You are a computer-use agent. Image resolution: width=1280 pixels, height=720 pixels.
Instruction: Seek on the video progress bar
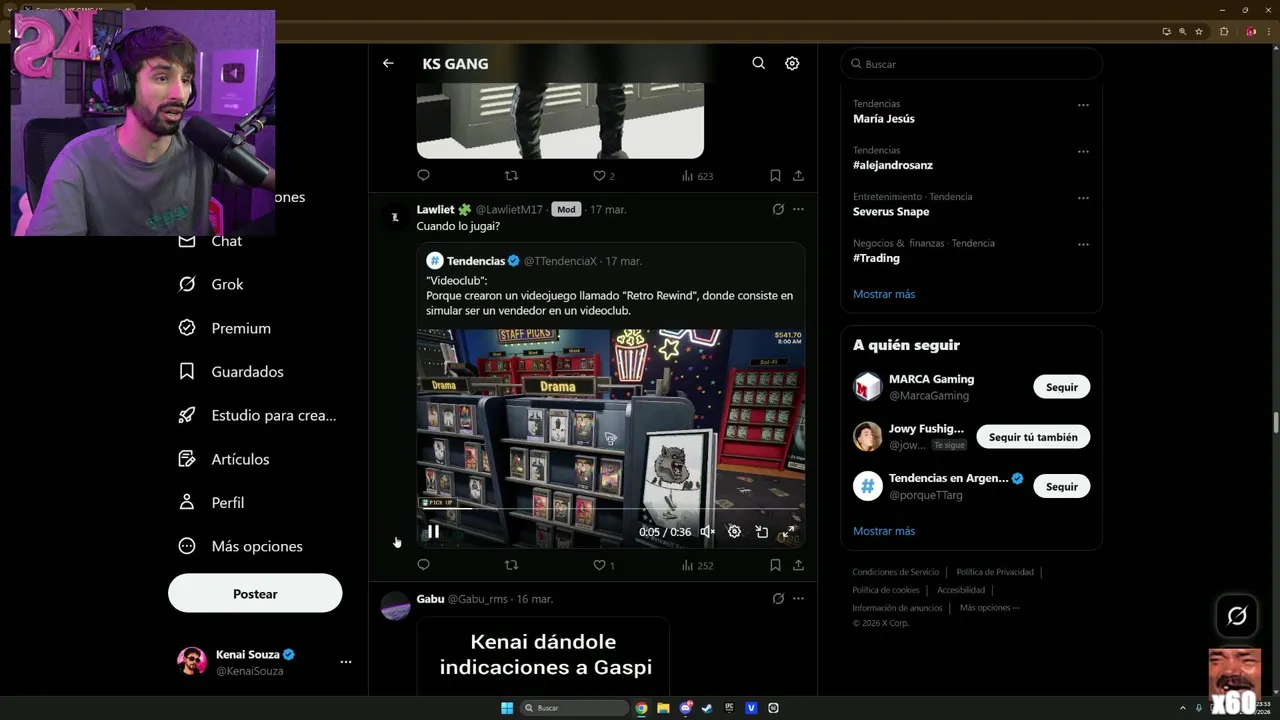point(611,509)
